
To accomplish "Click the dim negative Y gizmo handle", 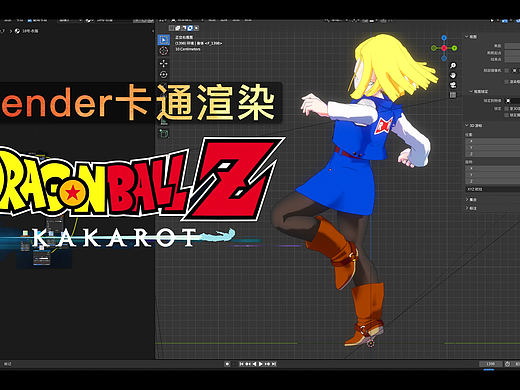I will click(434, 48).
